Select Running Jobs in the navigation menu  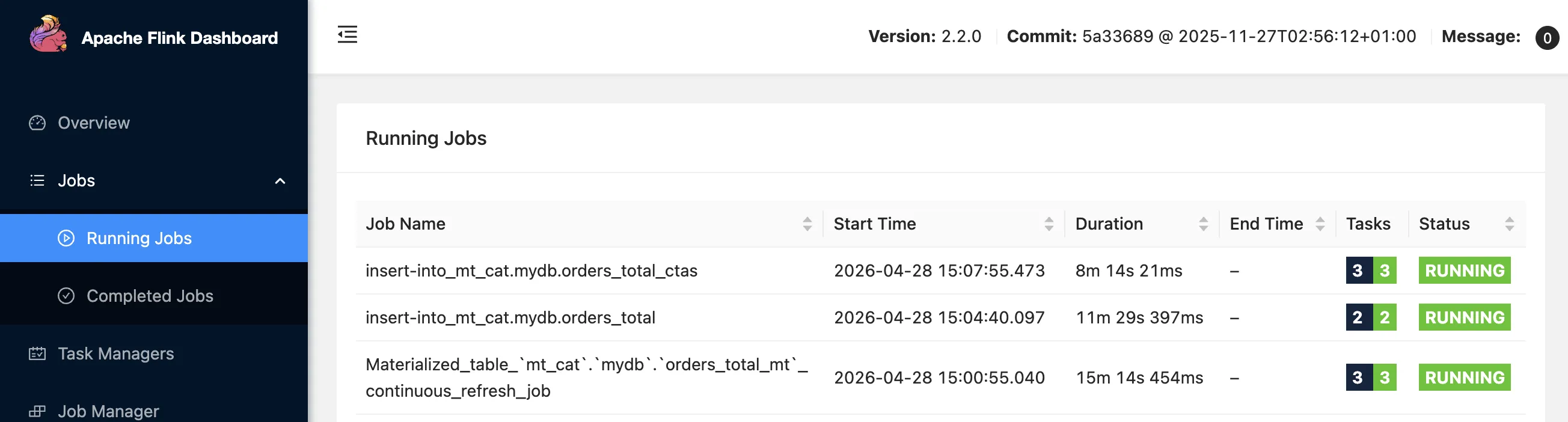[139, 237]
